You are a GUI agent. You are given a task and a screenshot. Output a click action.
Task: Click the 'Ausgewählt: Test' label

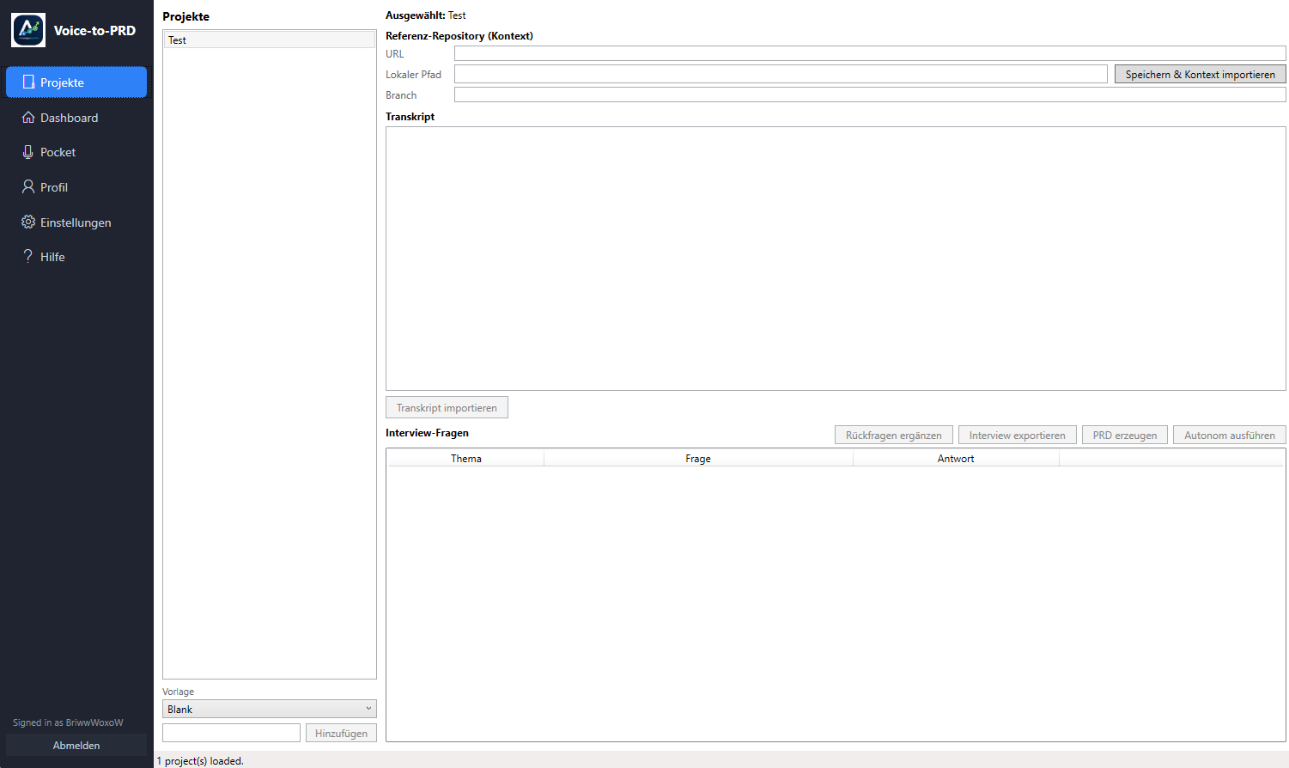(x=426, y=15)
